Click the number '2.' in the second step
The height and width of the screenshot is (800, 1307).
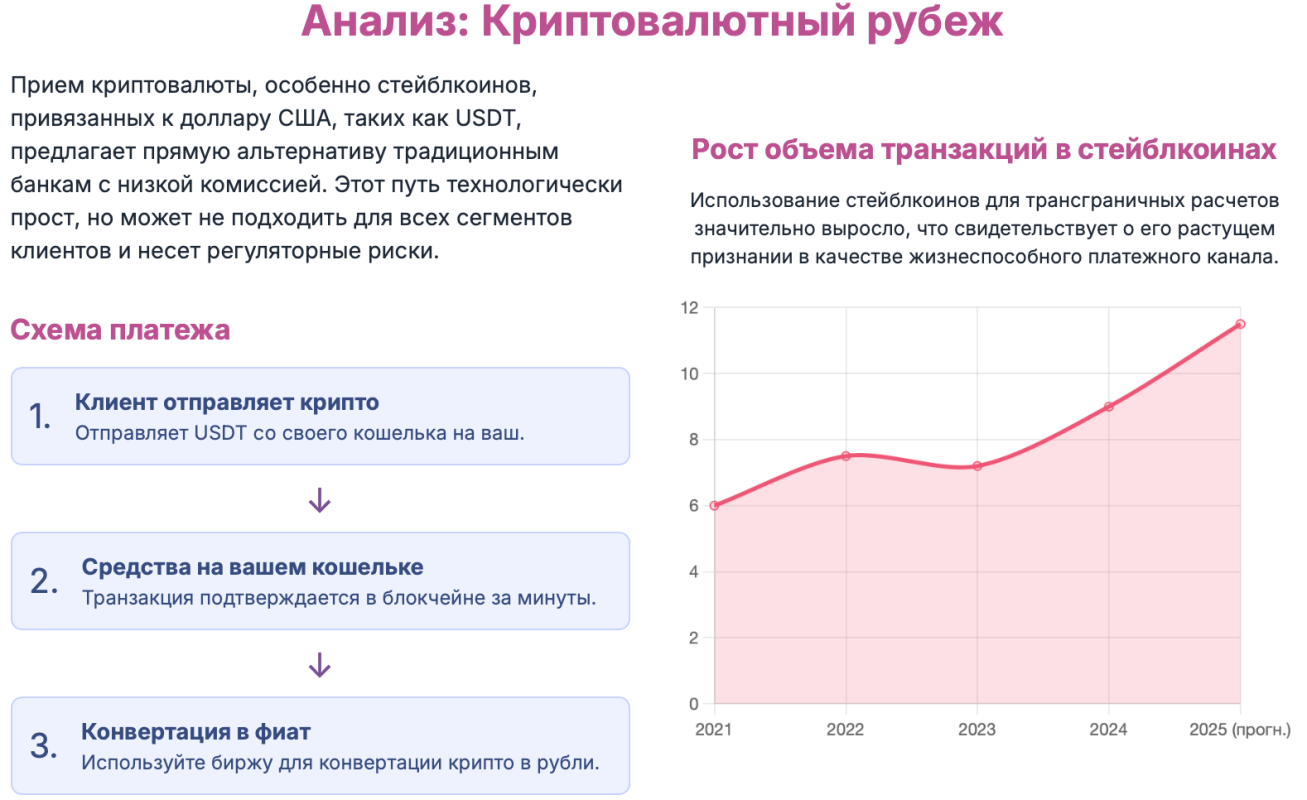click(45, 581)
